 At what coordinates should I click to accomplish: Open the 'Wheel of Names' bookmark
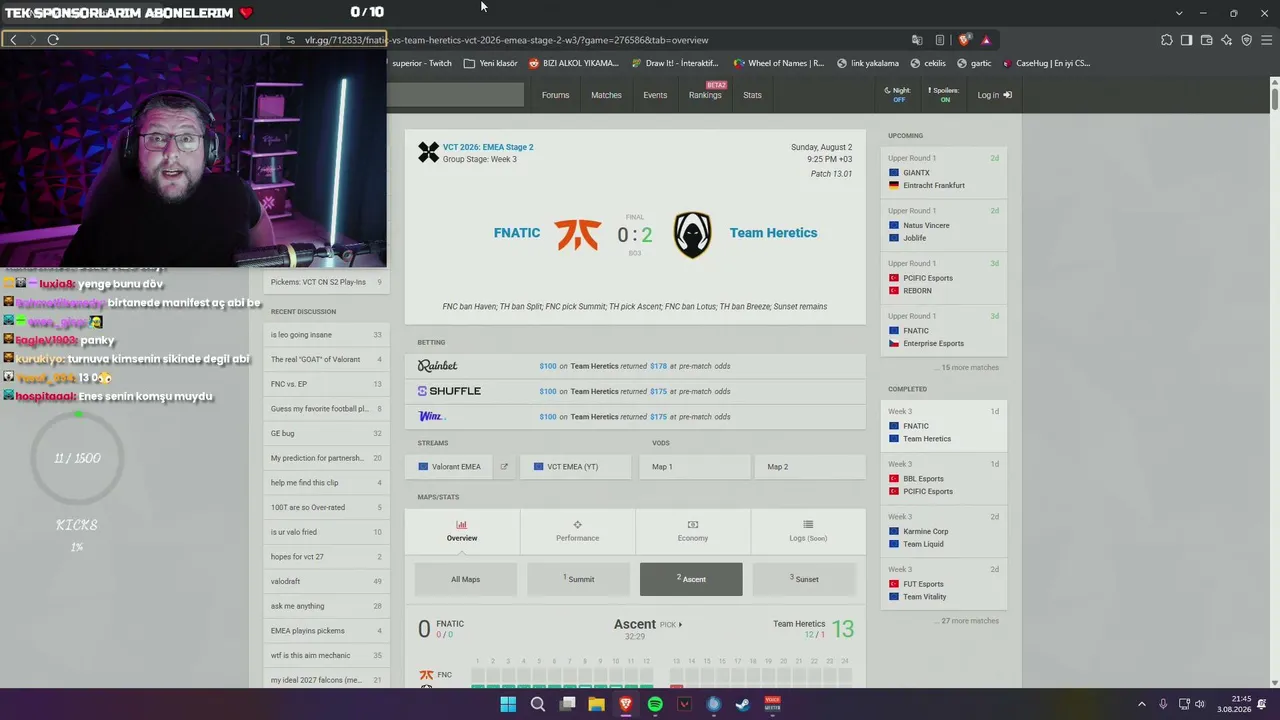(x=779, y=63)
